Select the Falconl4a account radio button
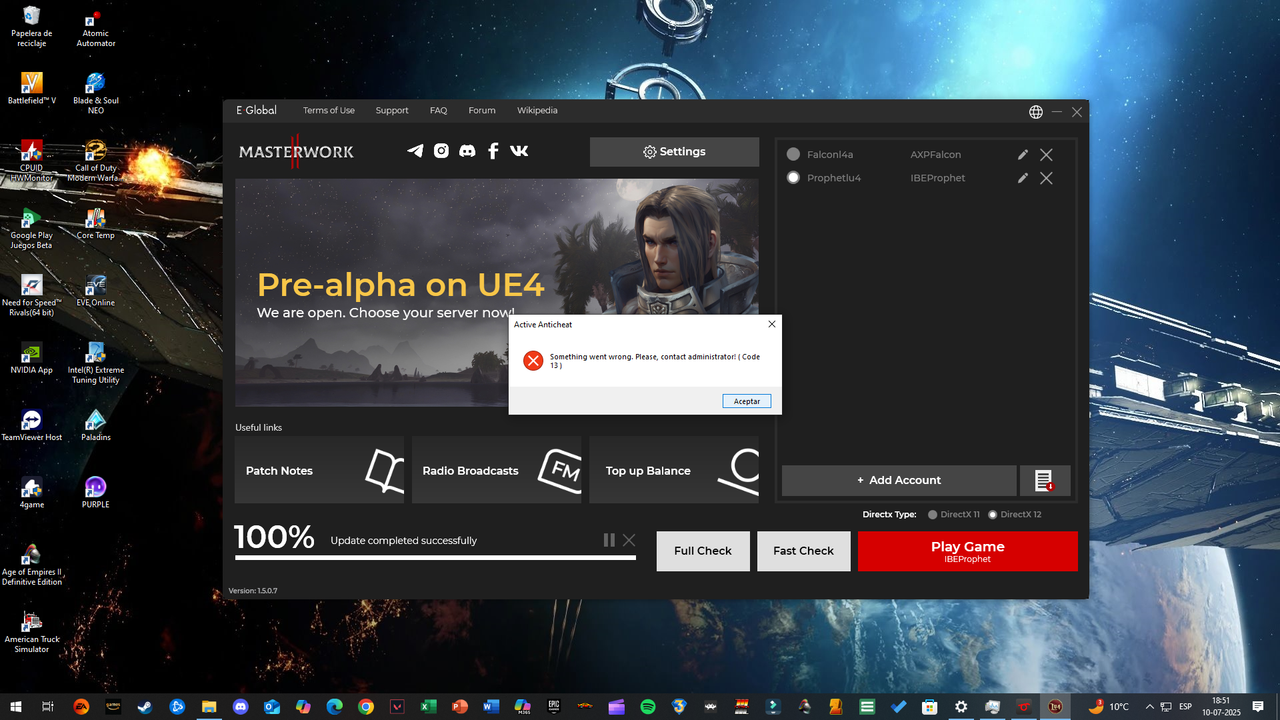This screenshot has width=1280, height=720. 794,155
